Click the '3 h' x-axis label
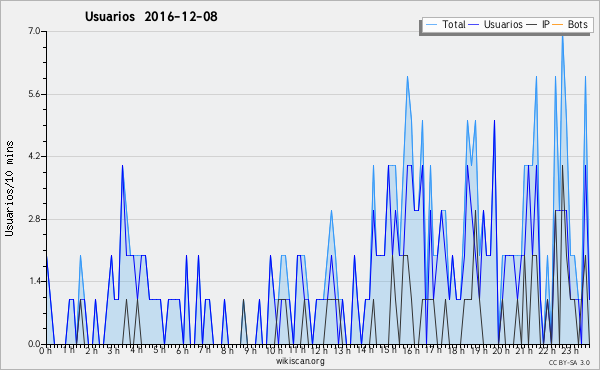Viewport: 600px width, 370px height. click(x=114, y=350)
